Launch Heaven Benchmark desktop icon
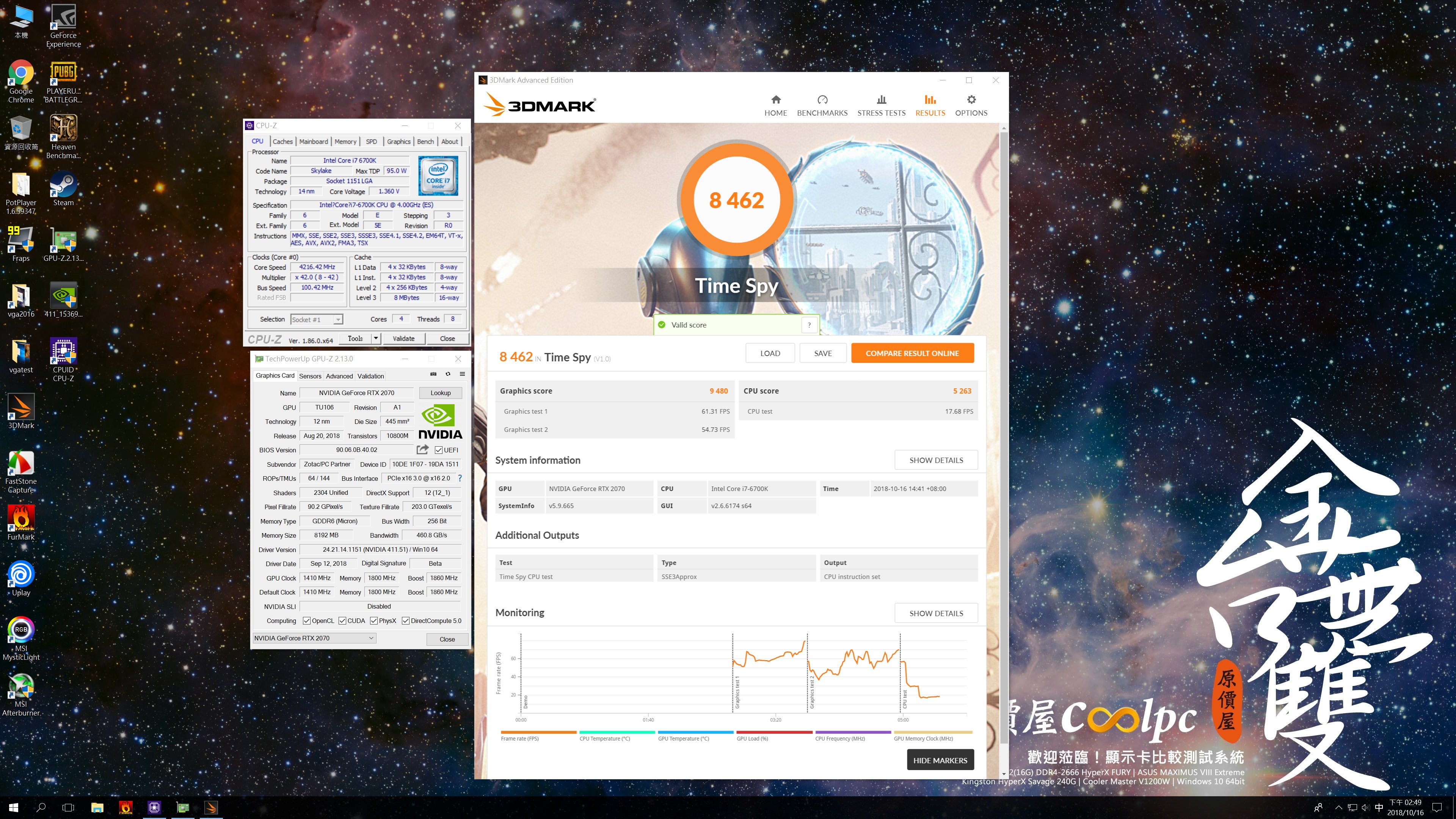This screenshot has width=1456, height=819. [63, 137]
